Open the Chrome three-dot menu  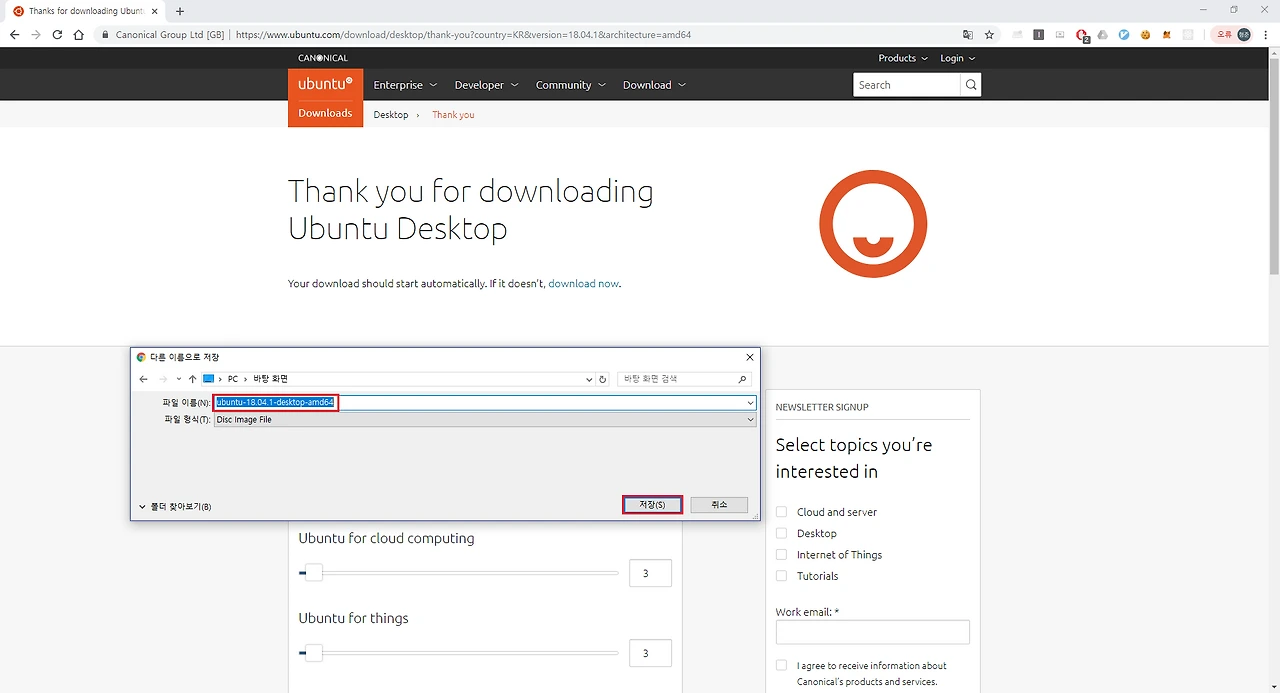[x=1265, y=34]
